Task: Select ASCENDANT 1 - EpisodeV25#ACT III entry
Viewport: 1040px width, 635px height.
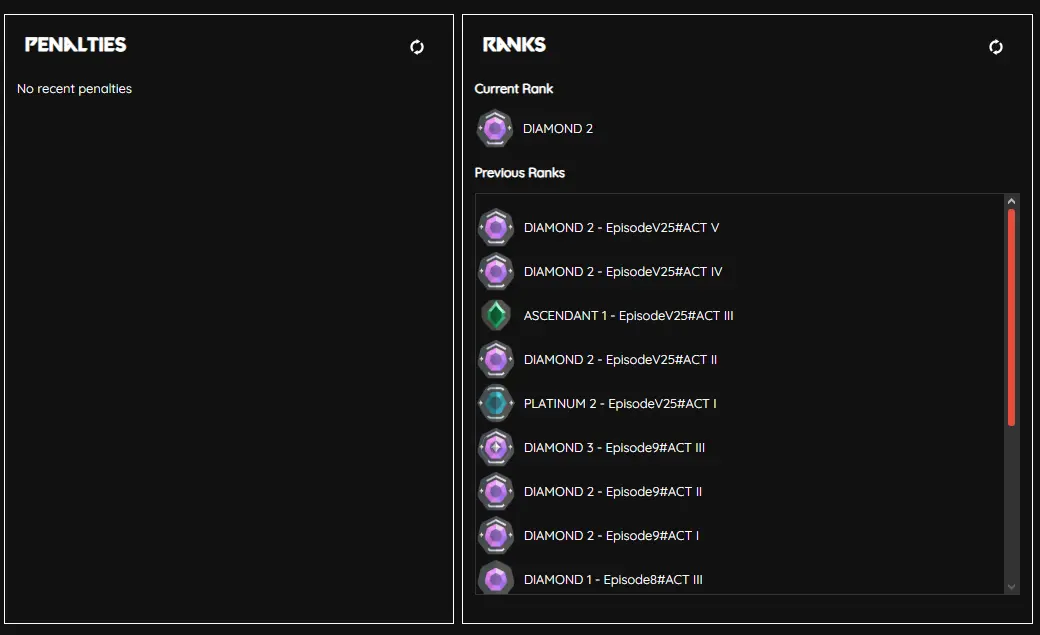Action: (628, 316)
